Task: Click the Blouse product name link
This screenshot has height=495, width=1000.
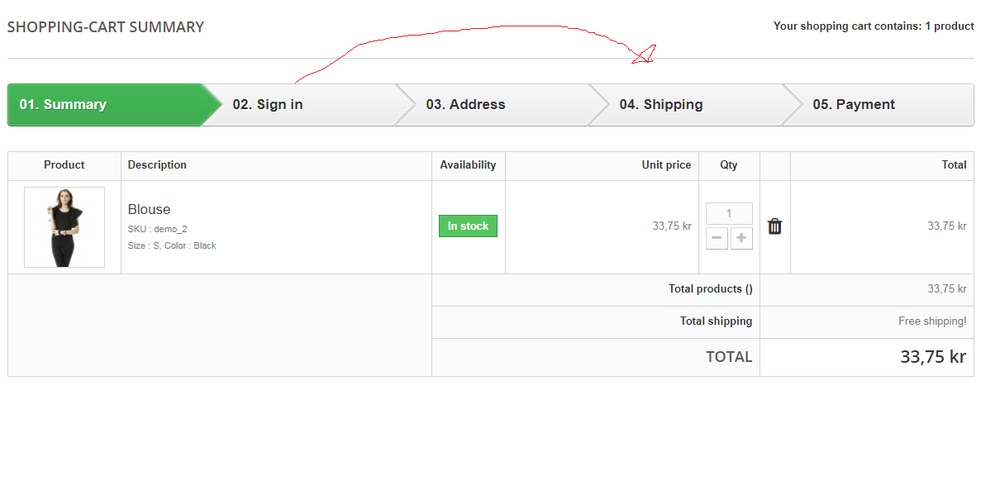Action: pyautogui.click(x=149, y=209)
